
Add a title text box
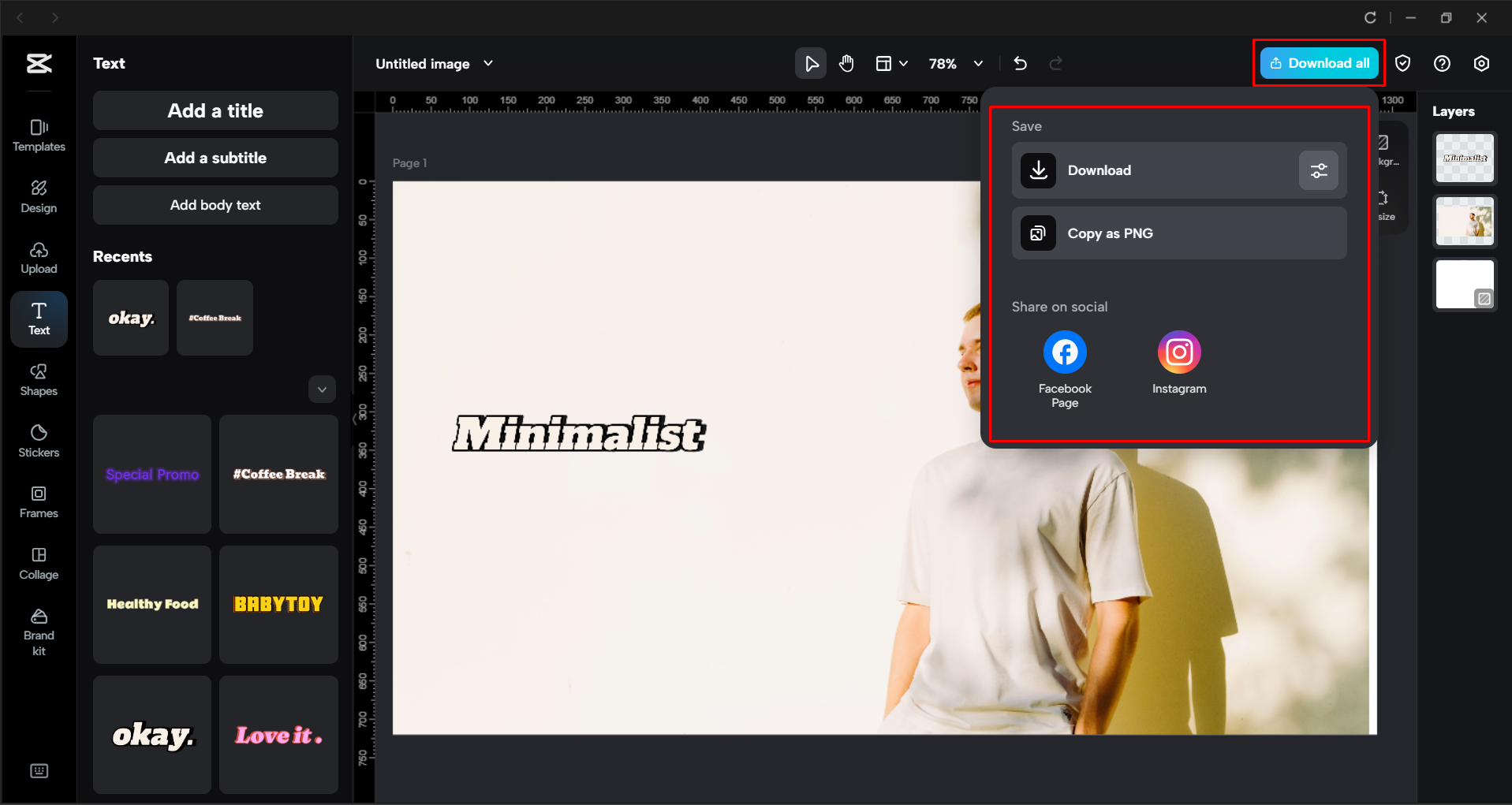coord(215,110)
